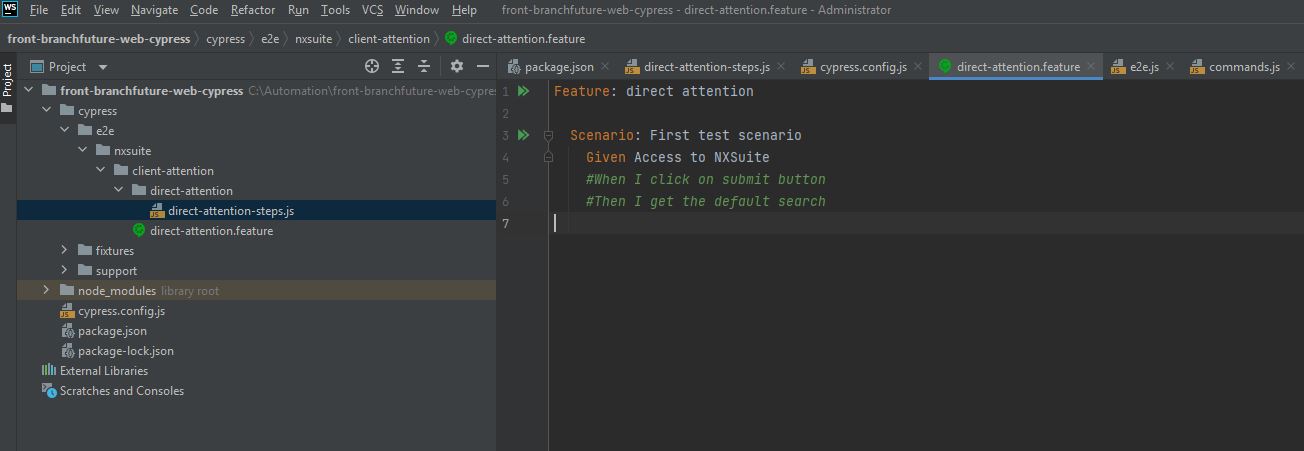Close the direct-attention-steps.js tab
The image size is (1304, 451).
point(781,68)
